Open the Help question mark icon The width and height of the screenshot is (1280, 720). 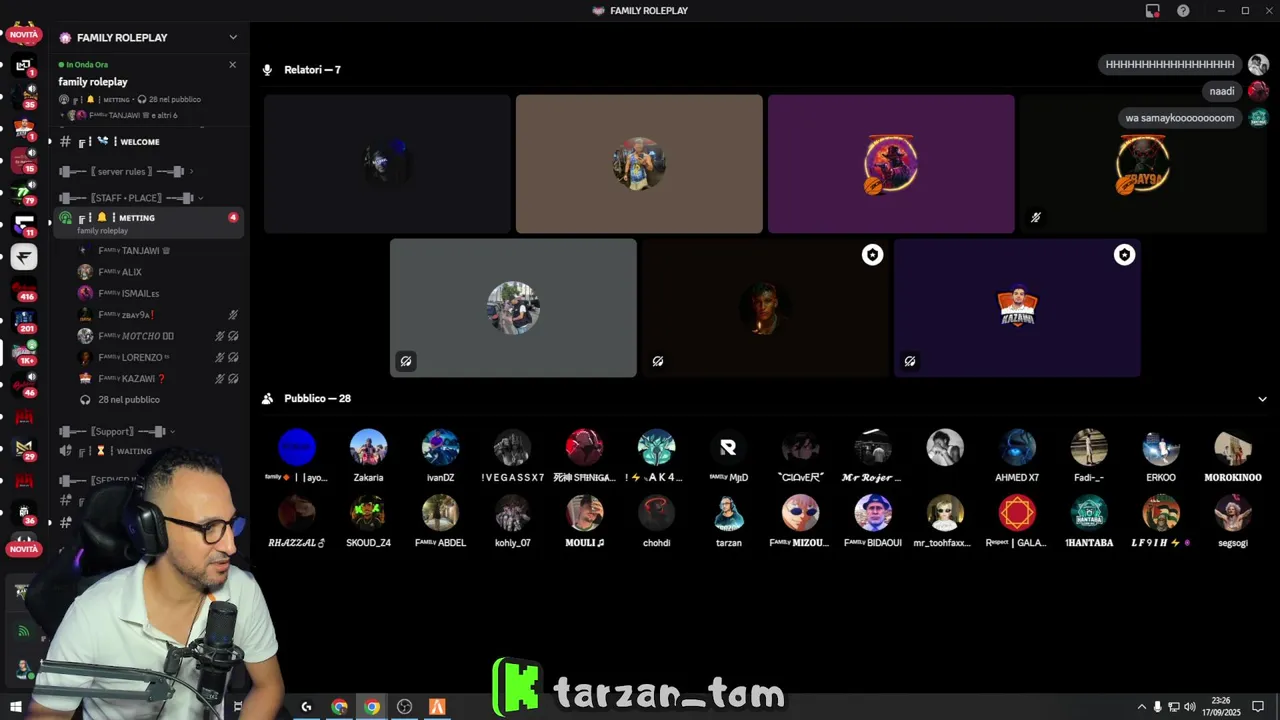pyautogui.click(x=1183, y=11)
